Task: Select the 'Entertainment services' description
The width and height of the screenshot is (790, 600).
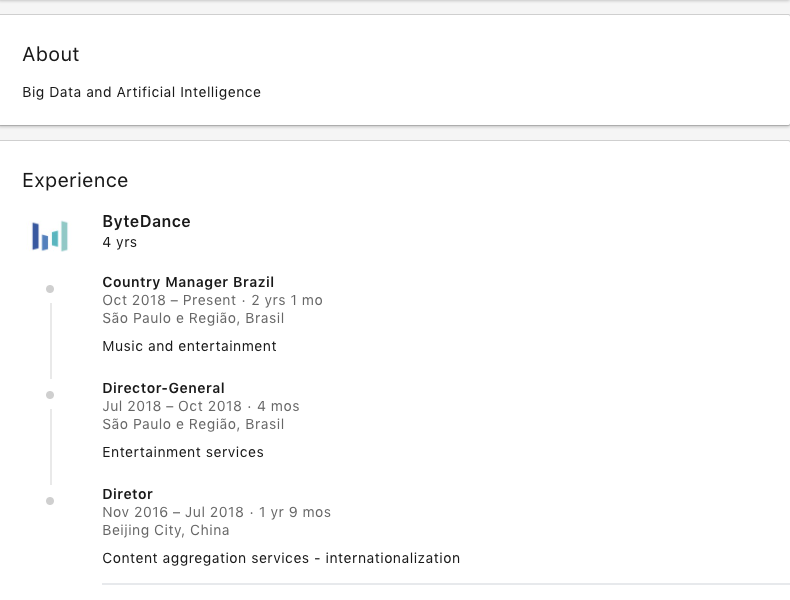Action: [183, 452]
